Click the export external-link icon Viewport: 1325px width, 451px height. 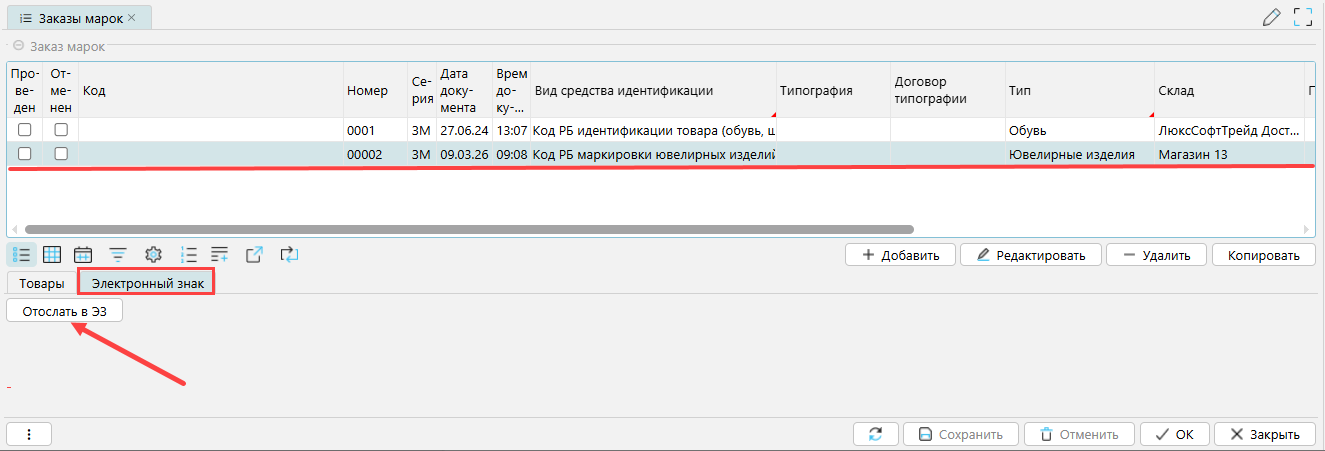(254, 254)
